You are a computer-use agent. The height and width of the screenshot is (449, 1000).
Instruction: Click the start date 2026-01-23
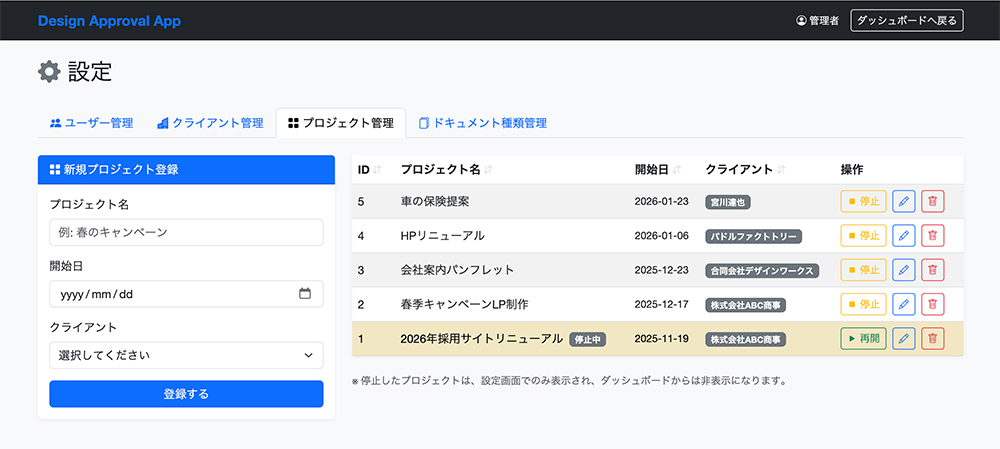tap(661, 202)
